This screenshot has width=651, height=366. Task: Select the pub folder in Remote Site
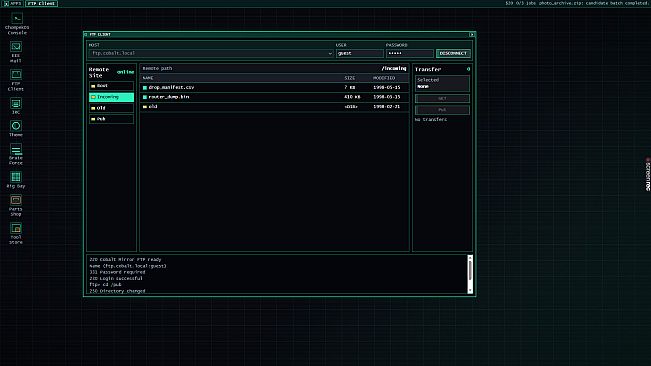click(x=111, y=119)
